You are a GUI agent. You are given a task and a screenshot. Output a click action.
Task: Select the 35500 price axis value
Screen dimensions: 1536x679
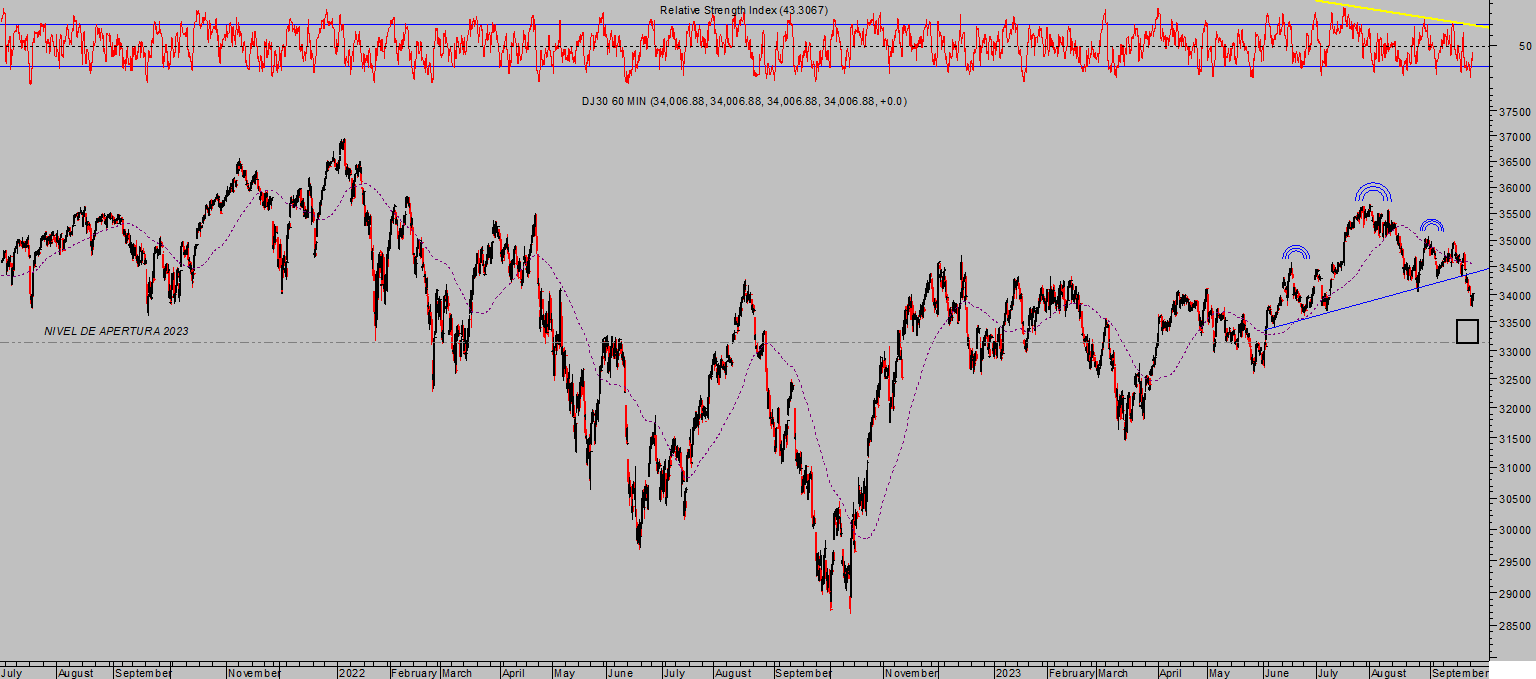point(1516,215)
